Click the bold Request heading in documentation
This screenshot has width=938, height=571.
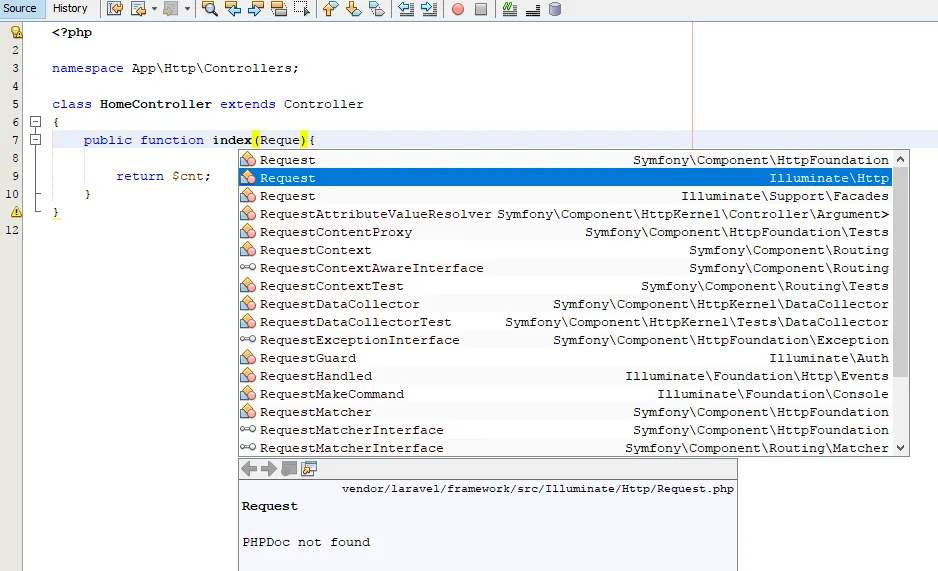(269, 506)
